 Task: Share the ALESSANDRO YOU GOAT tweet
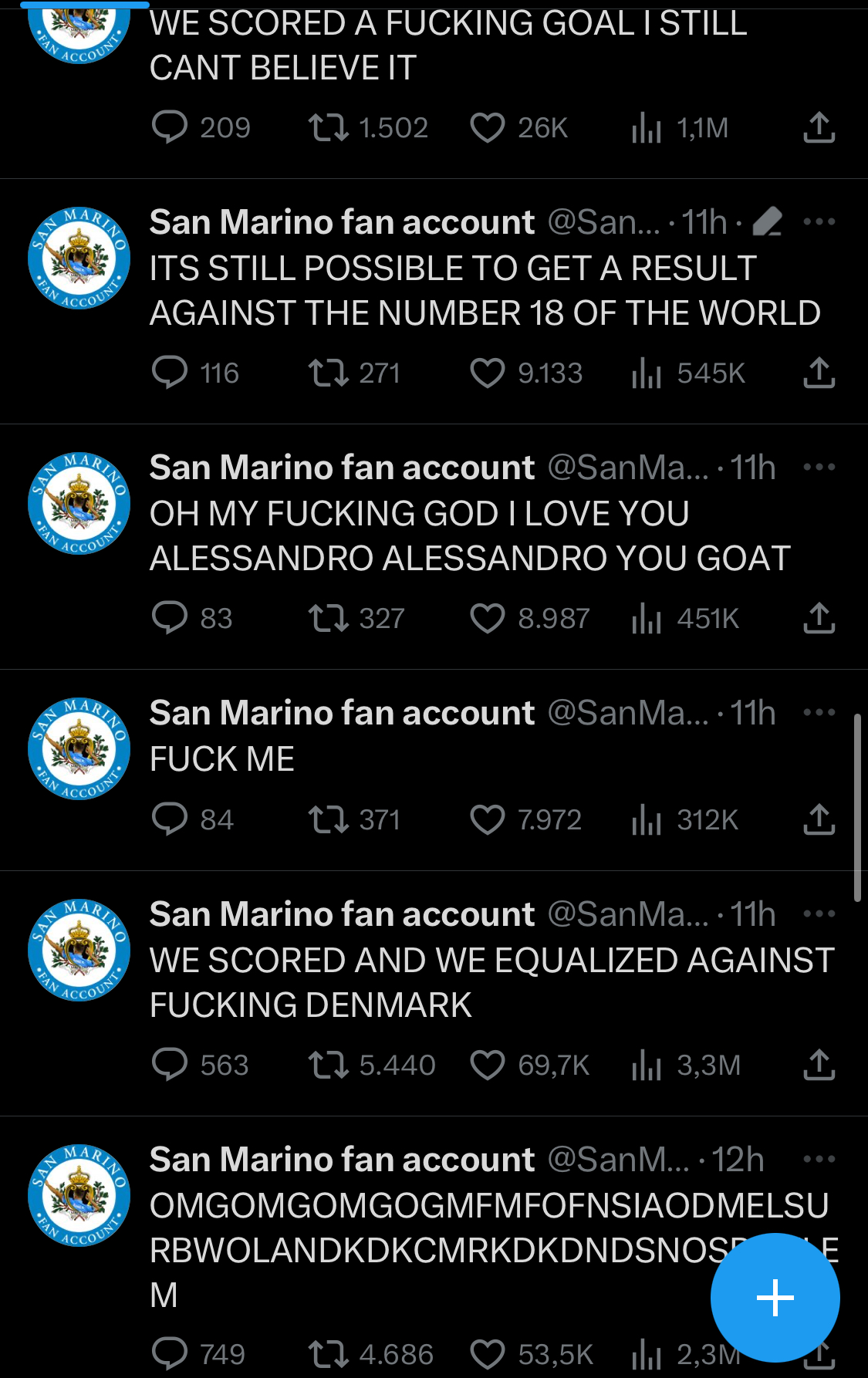[x=819, y=618]
